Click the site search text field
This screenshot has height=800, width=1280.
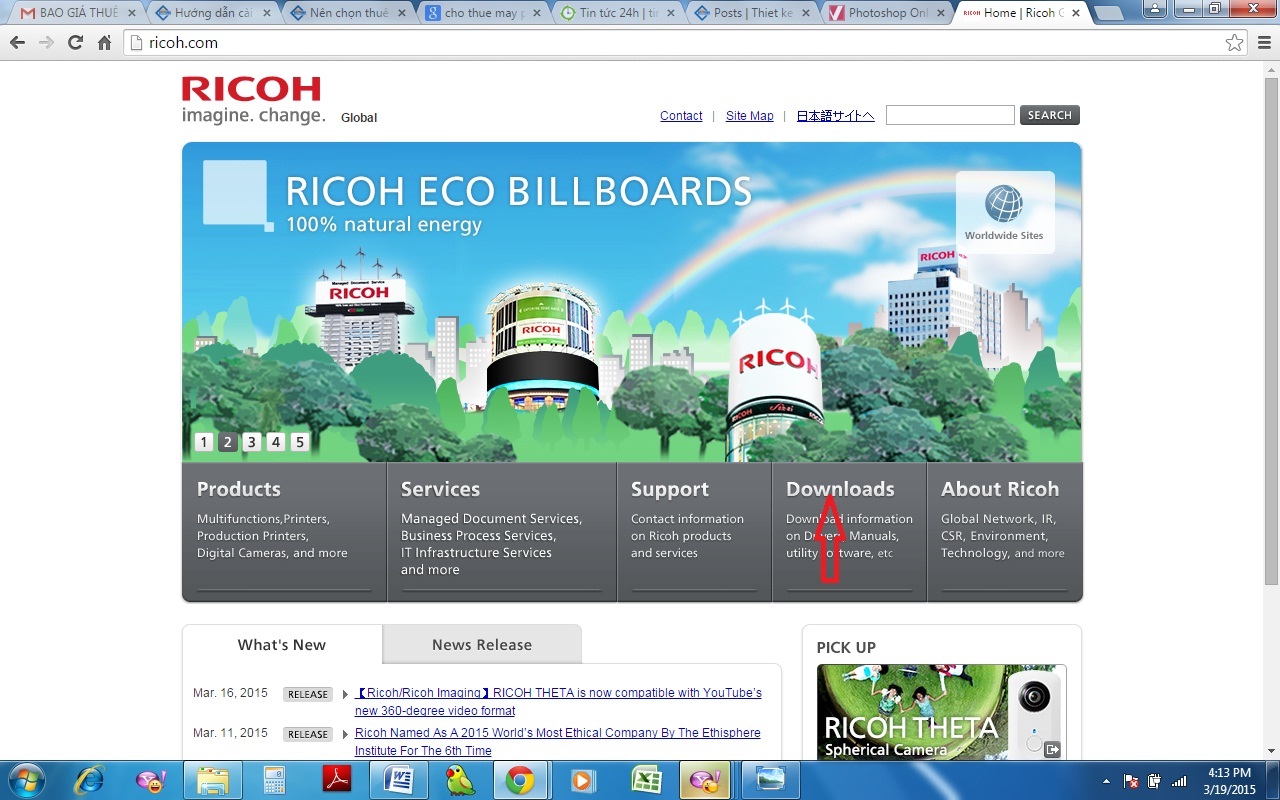(x=950, y=115)
